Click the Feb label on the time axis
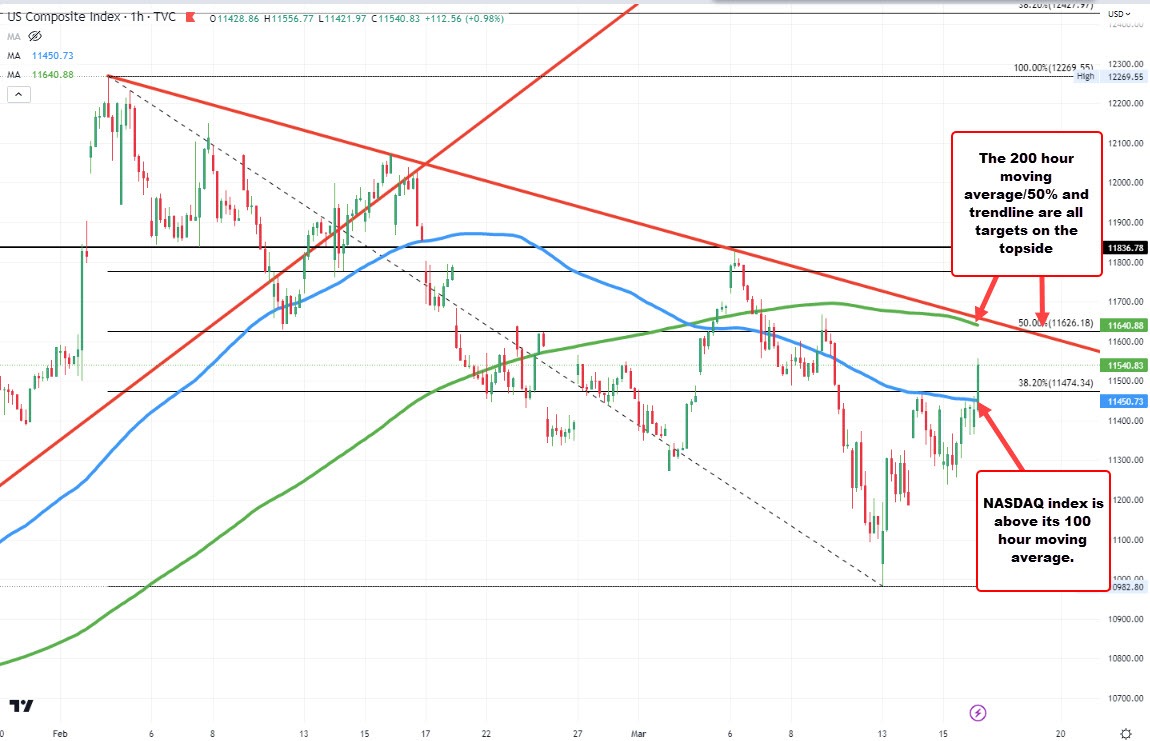The image size is (1150, 741). pyautogui.click(x=60, y=734)
